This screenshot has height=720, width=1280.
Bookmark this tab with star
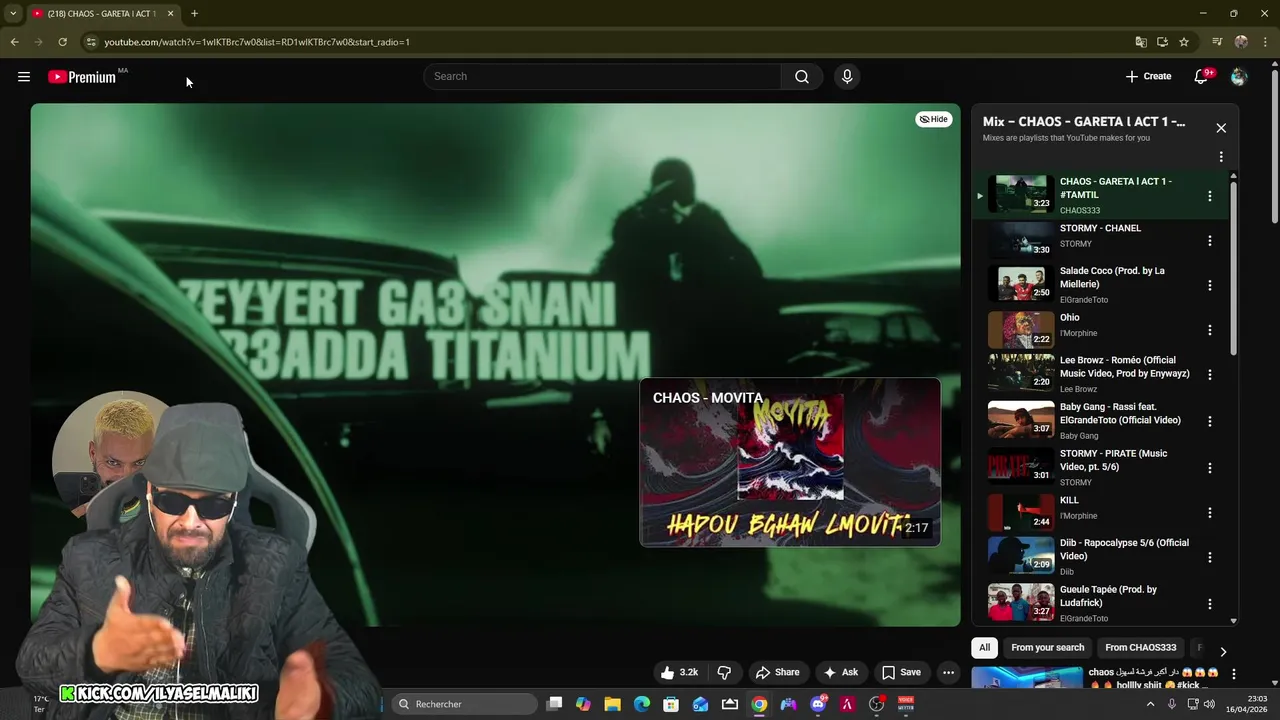[1184, 42]
